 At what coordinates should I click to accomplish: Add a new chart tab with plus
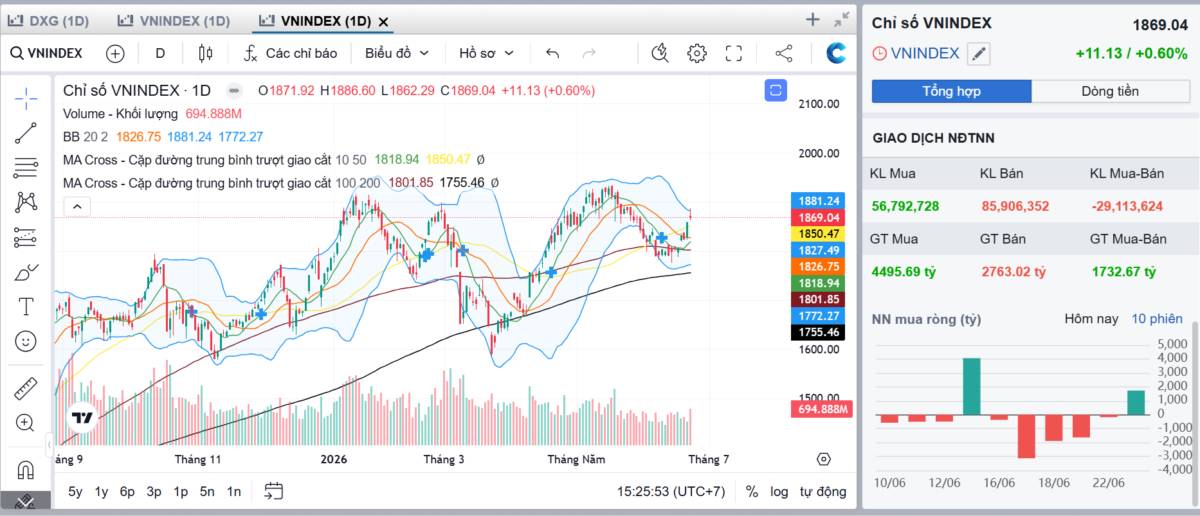tap(813, 19)
